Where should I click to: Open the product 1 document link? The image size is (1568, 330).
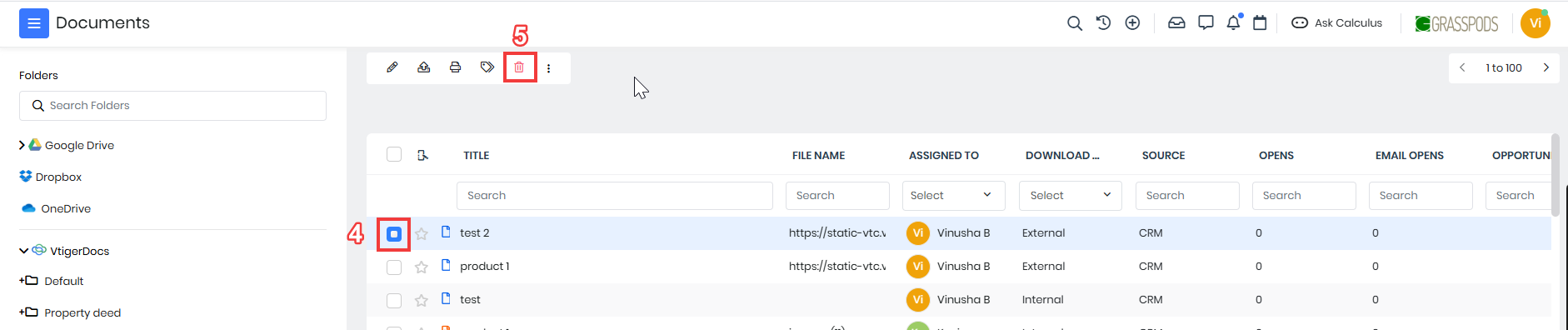[485, 267]
